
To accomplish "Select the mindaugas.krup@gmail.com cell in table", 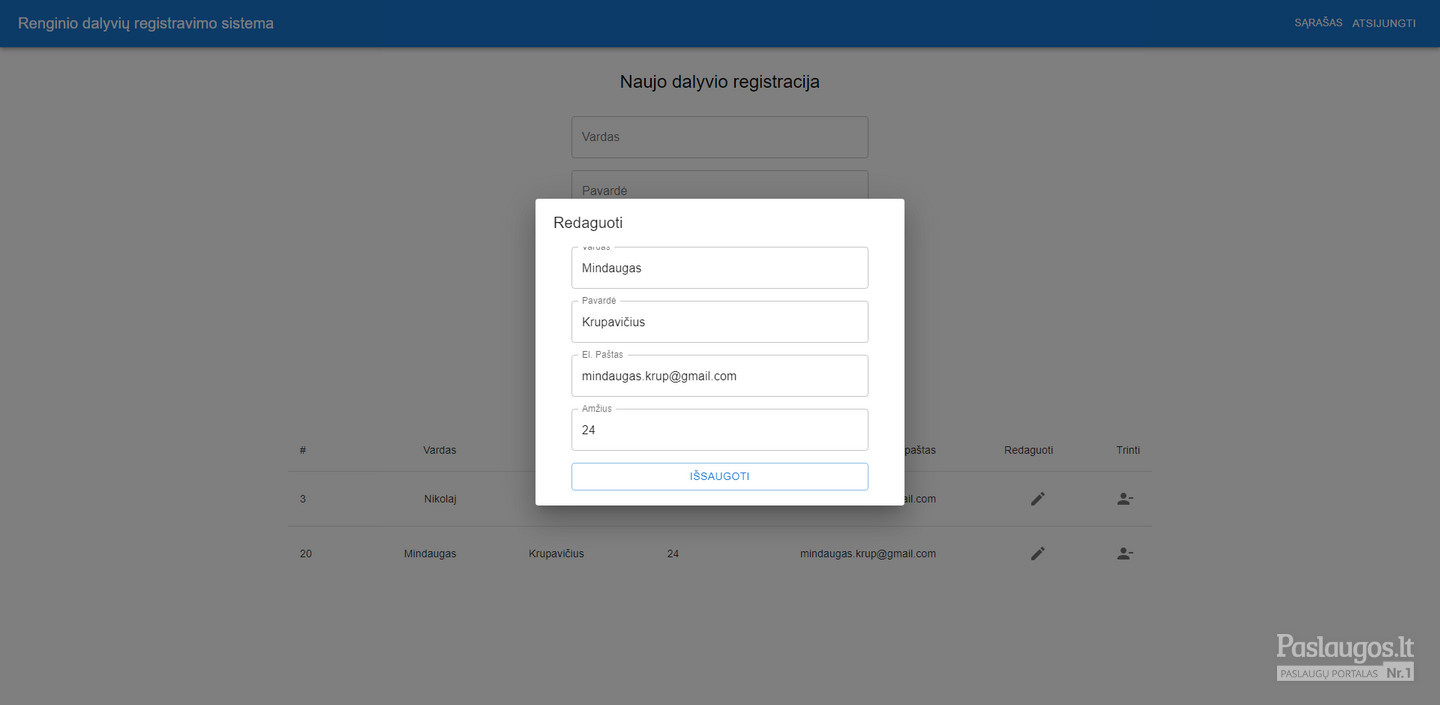I will (x=868, y=553).
